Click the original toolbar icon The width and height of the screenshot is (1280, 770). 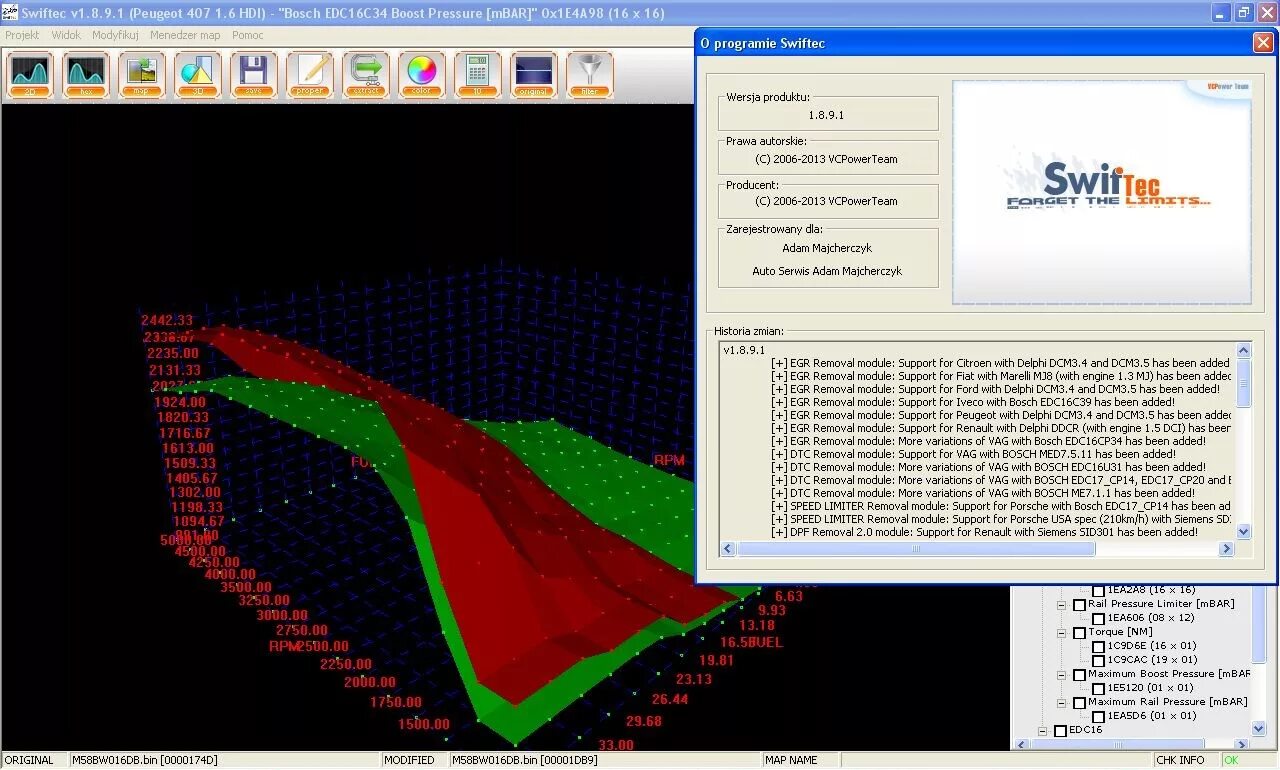tap(534, 75)
